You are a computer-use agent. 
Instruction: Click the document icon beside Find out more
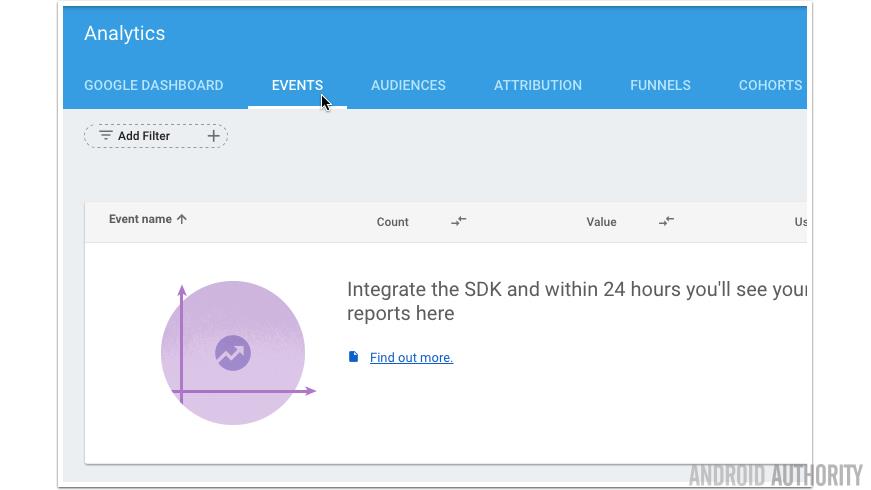pos(353,357)
